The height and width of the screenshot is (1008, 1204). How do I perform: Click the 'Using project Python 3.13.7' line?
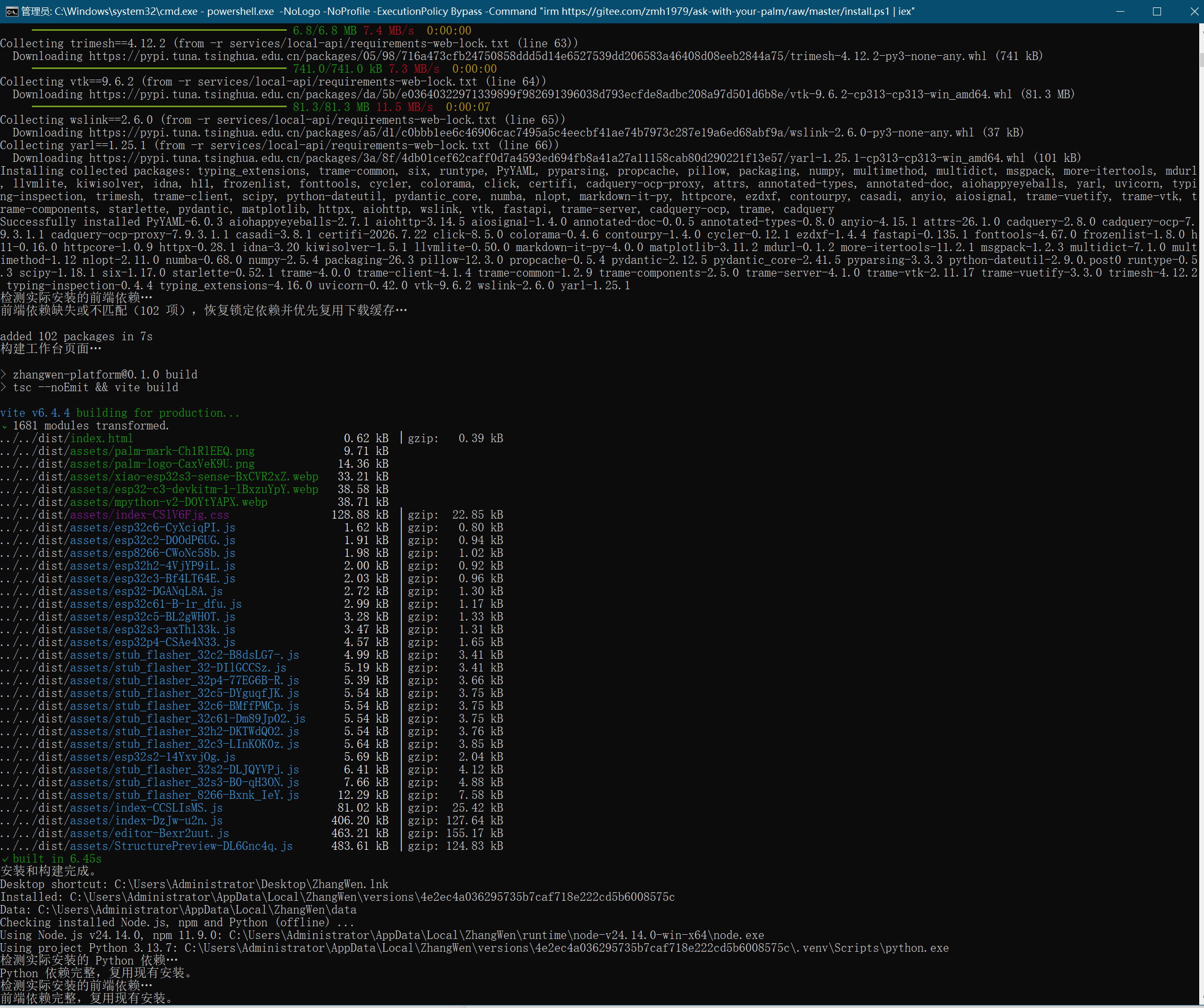click(x=474, y=949)
